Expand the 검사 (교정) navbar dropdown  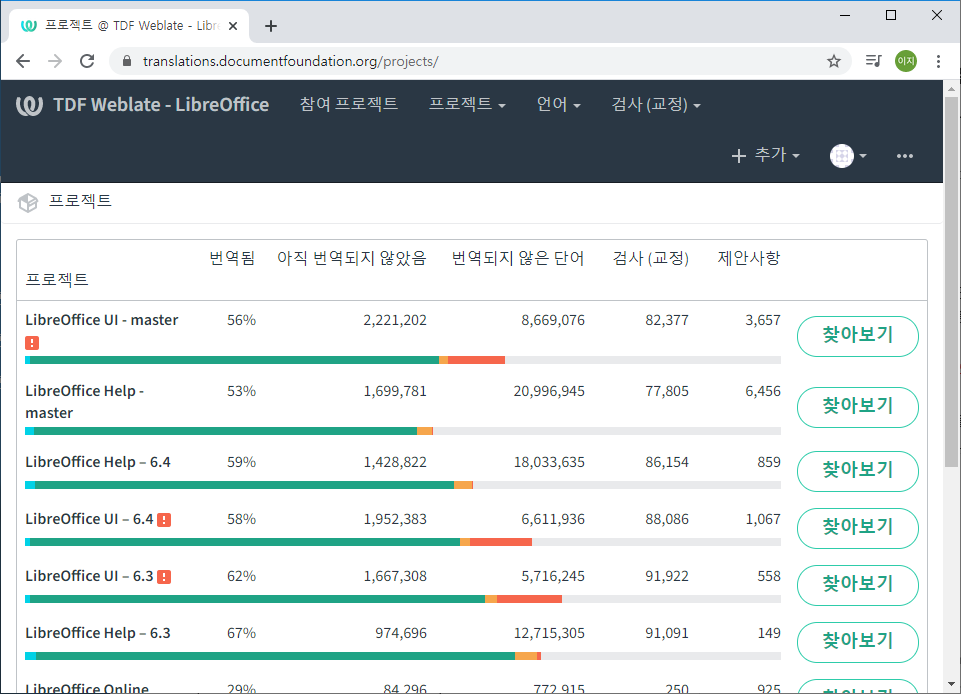656,104
